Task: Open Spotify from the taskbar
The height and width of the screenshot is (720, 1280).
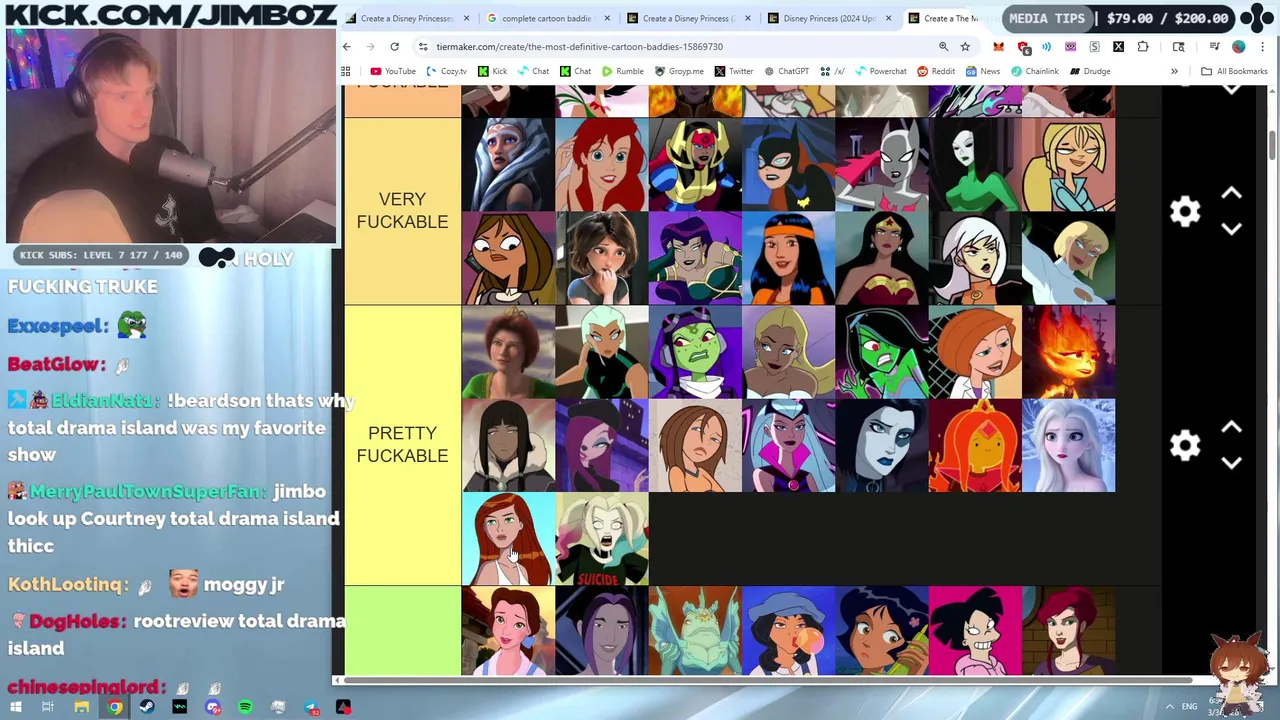Action: 245,707
